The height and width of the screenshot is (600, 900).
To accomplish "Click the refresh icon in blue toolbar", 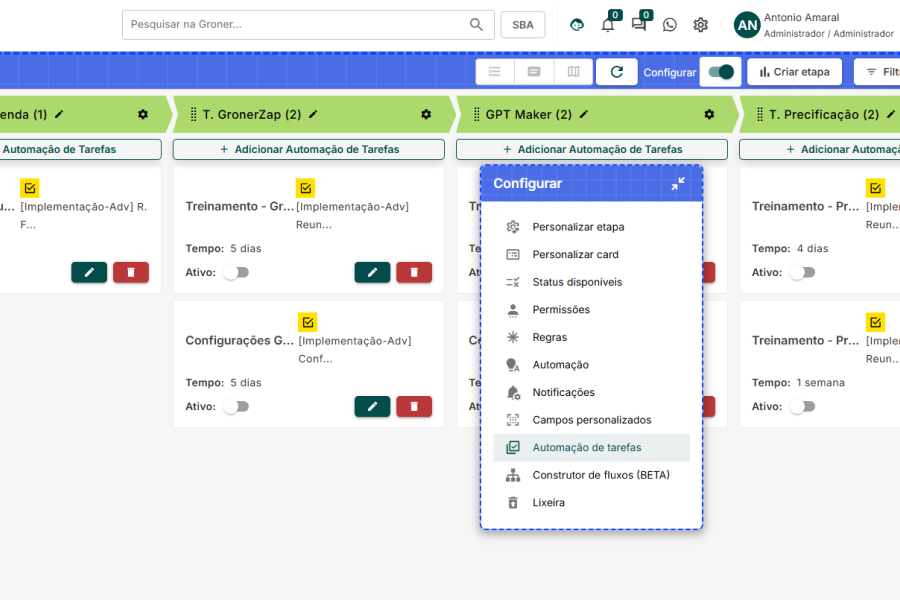I will 616,72.
